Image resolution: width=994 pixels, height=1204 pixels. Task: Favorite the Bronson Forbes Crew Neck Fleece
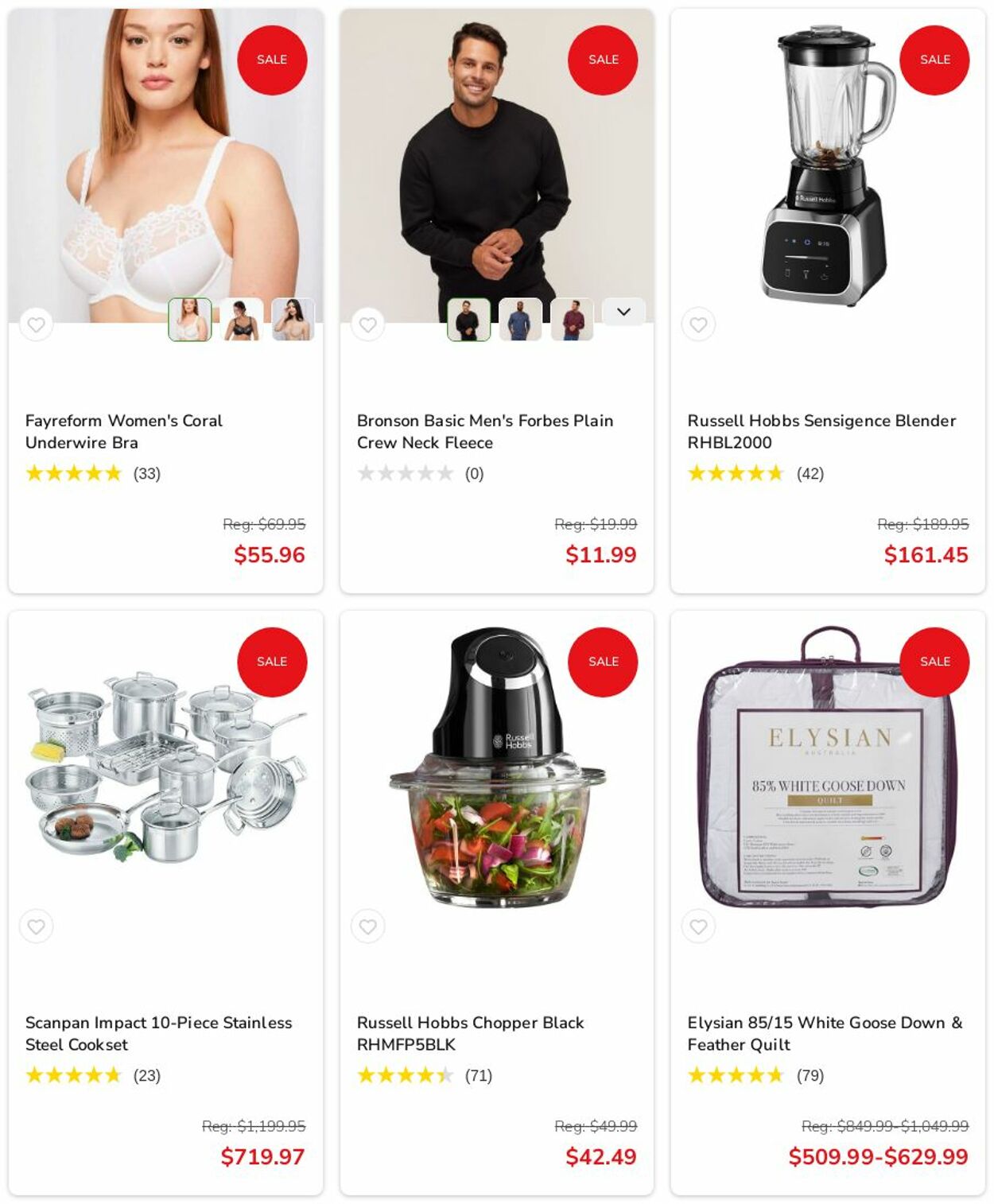pyautogui.click(x=367, y=324)
